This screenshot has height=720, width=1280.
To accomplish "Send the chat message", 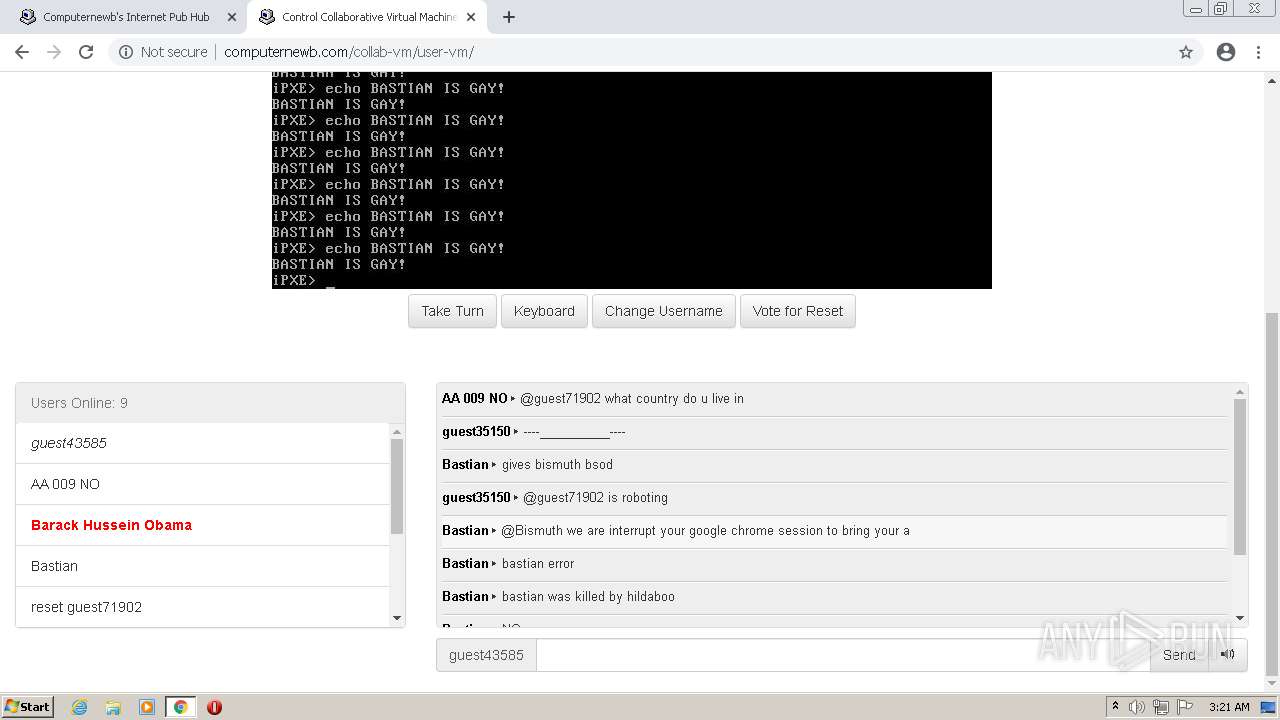I will click(1179, 655).
